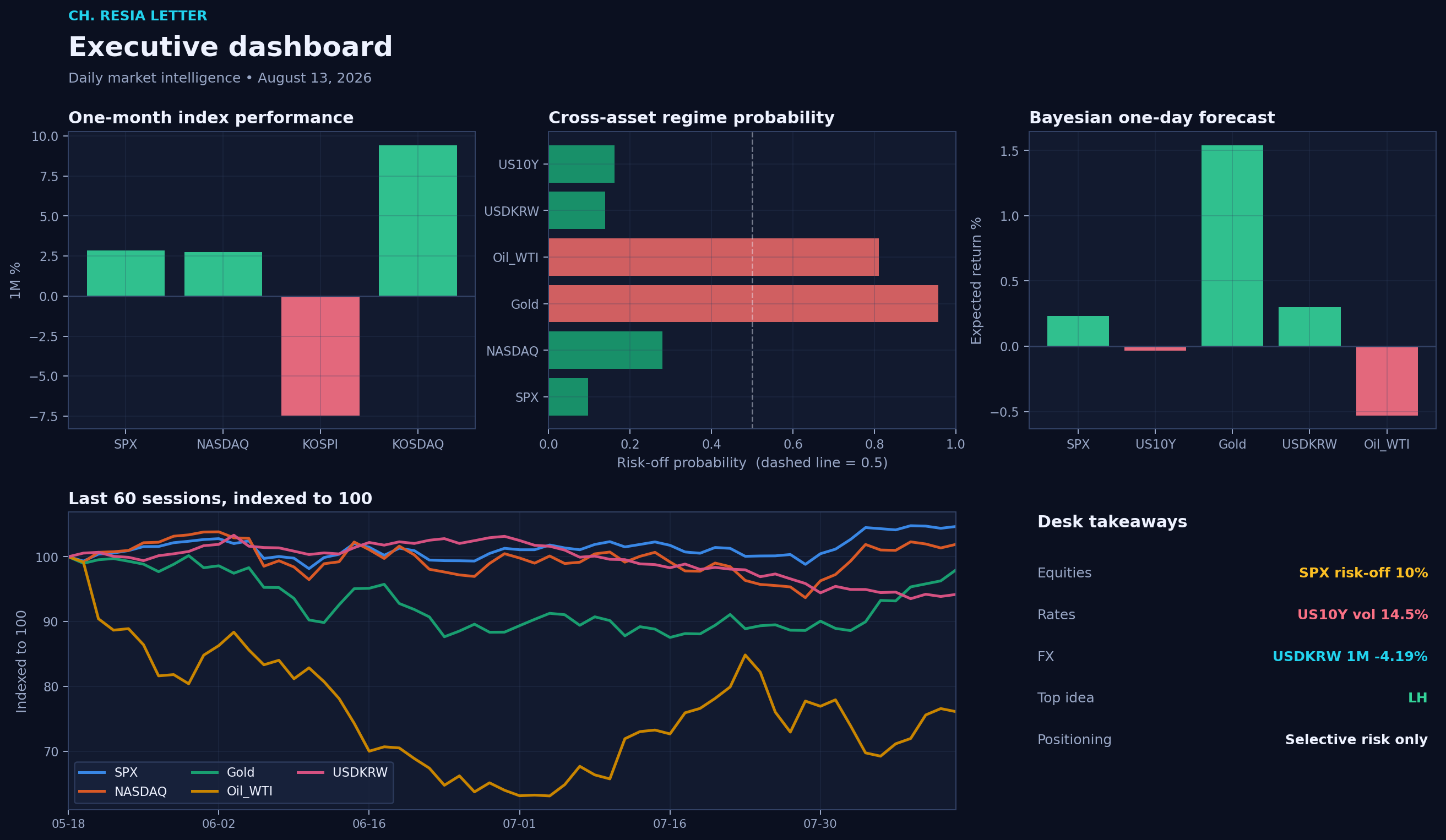Click the SPX legend entry in line chart
The height and width of the screenshot is (840, 1446).
108,772
